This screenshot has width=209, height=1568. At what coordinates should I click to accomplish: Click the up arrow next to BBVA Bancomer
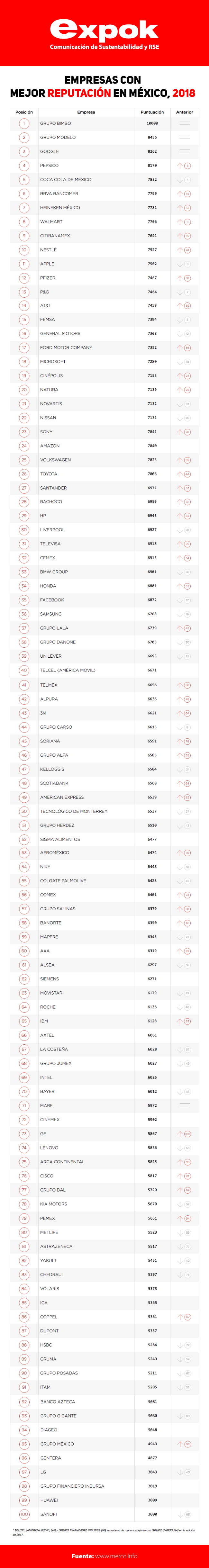pyautogui.click(x=180, y=194)
